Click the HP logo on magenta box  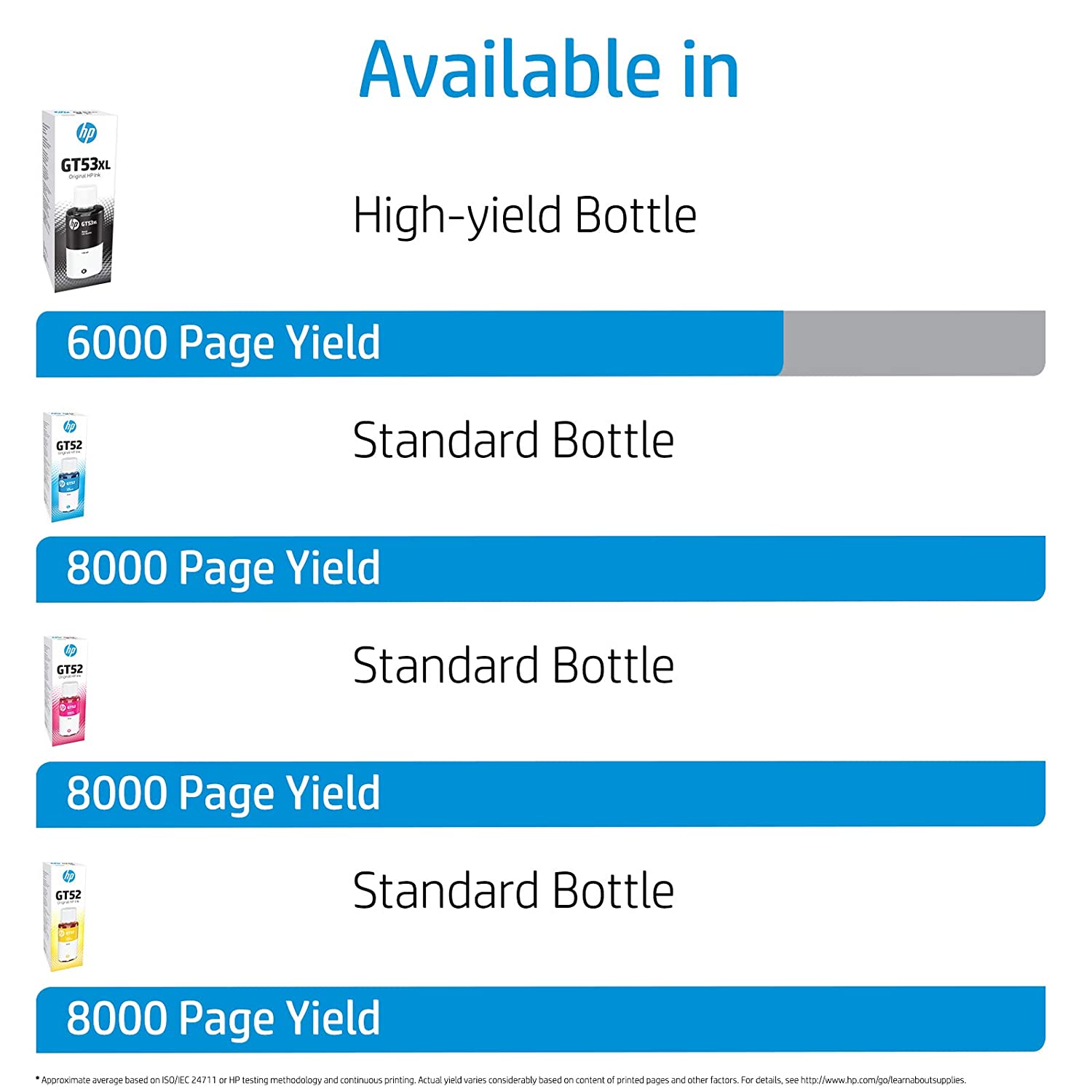70,650
